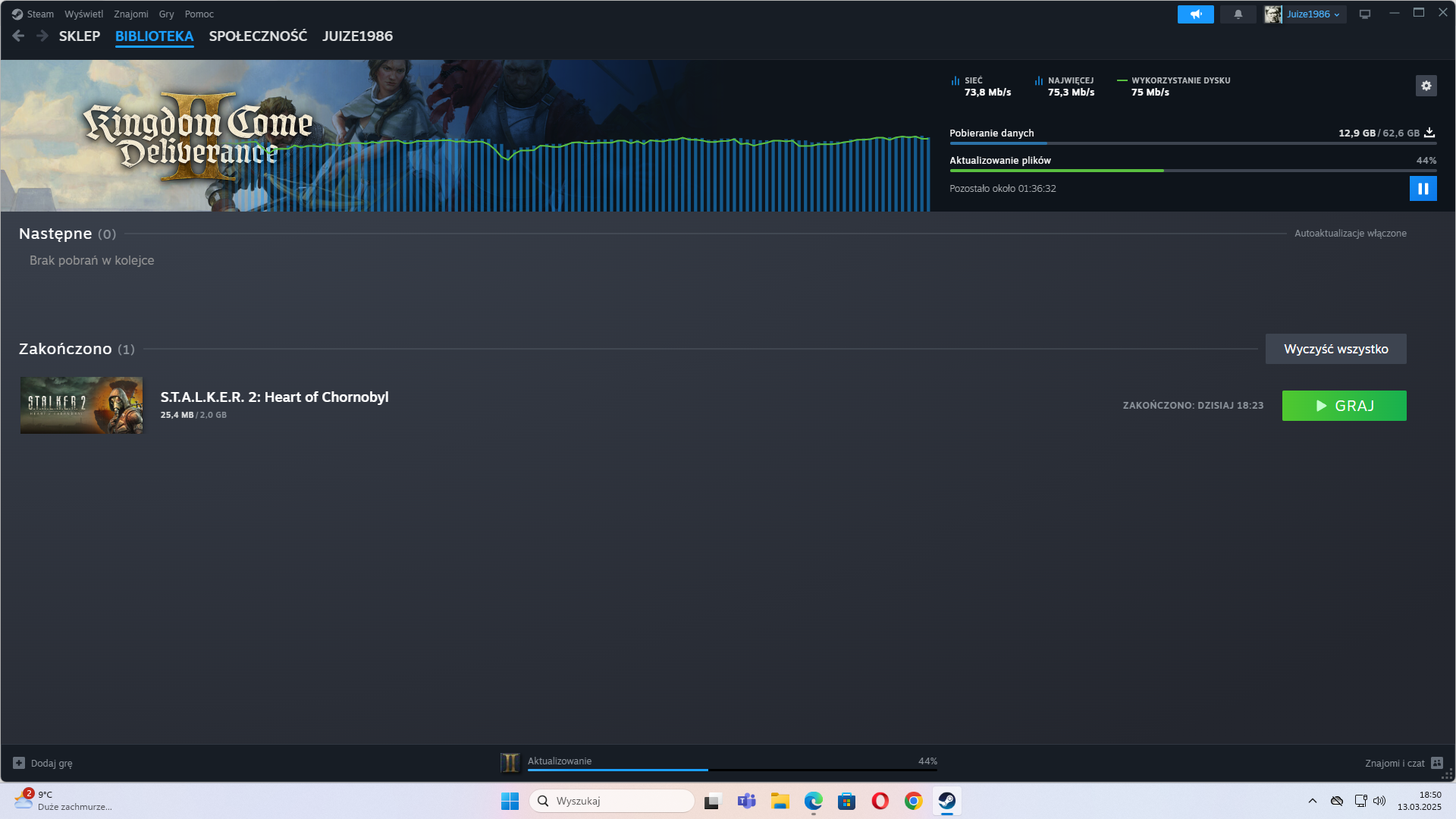
Task: Open the Pomoc menu
Action: coord(199,14)
